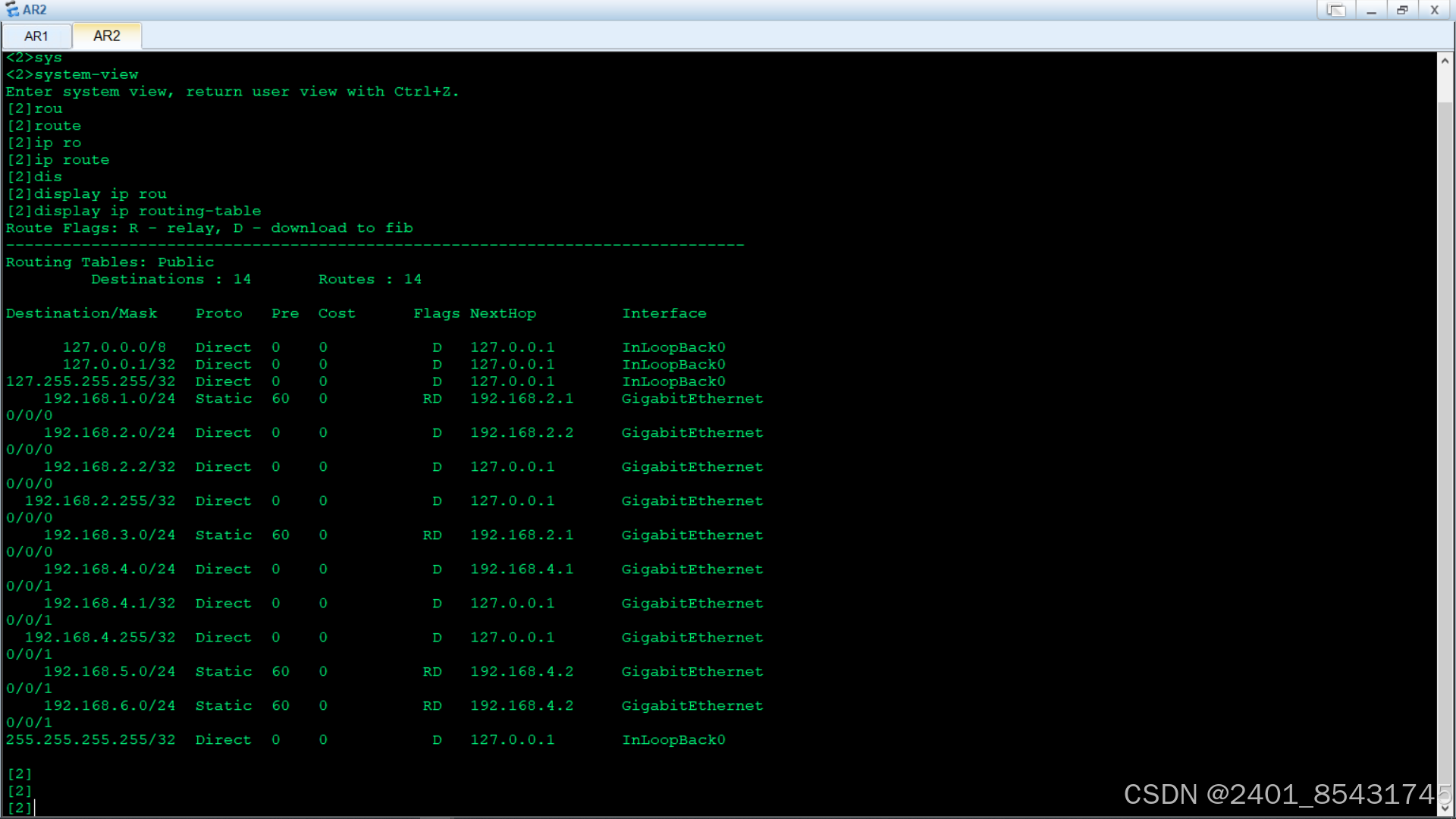Click the scrollbar down arrow
The width and height of the screenshot is (1456, 819).
(1445, 808)
